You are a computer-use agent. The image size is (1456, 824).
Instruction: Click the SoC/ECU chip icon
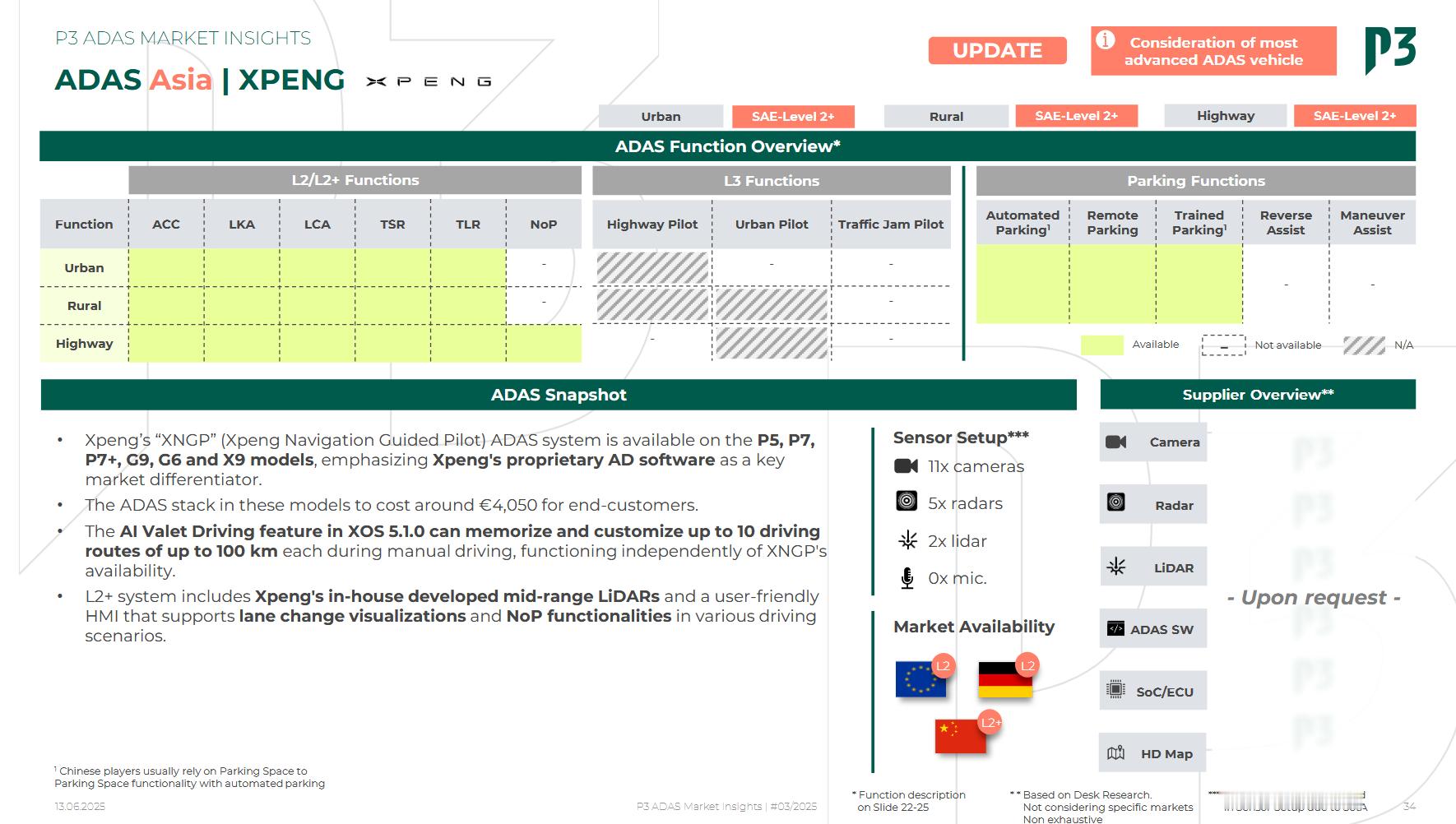(x=1116, y=689)
